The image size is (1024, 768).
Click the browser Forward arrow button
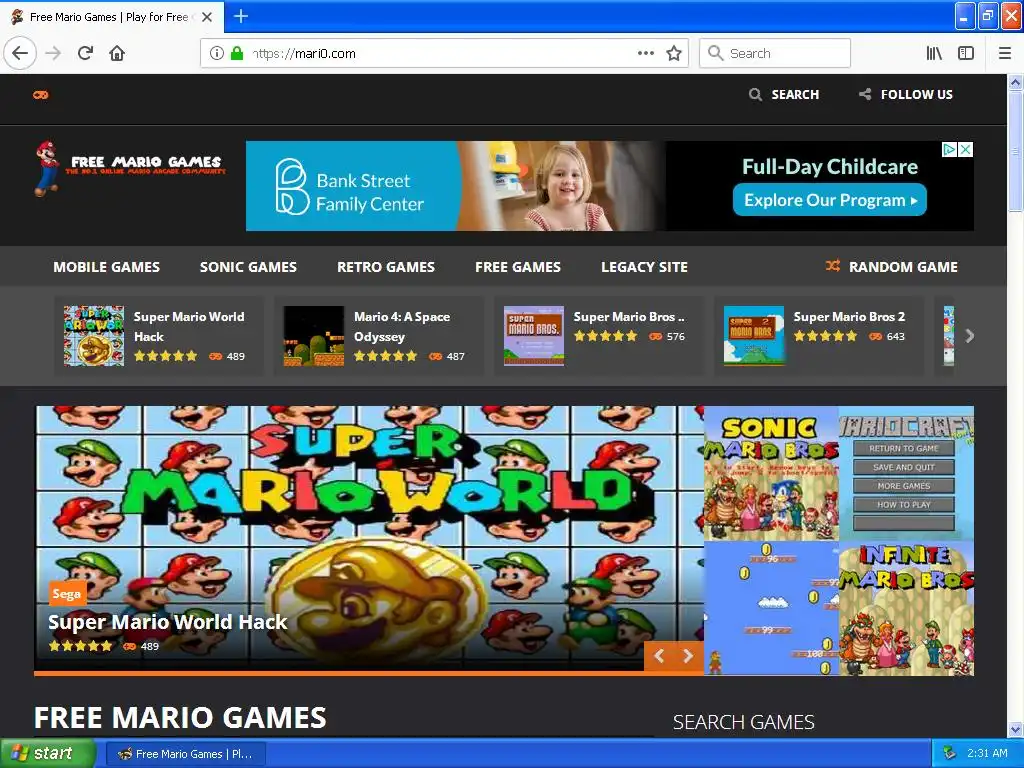(x=53, y=53)
